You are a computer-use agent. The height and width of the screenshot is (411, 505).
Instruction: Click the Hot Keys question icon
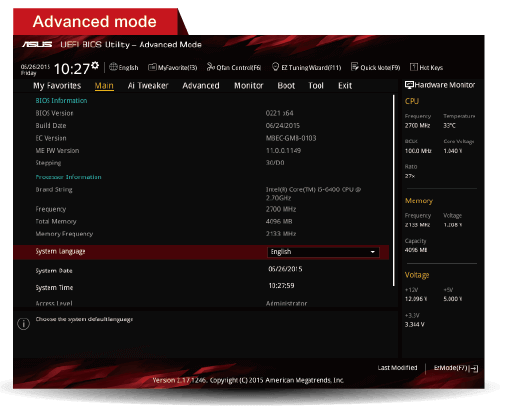414,67
